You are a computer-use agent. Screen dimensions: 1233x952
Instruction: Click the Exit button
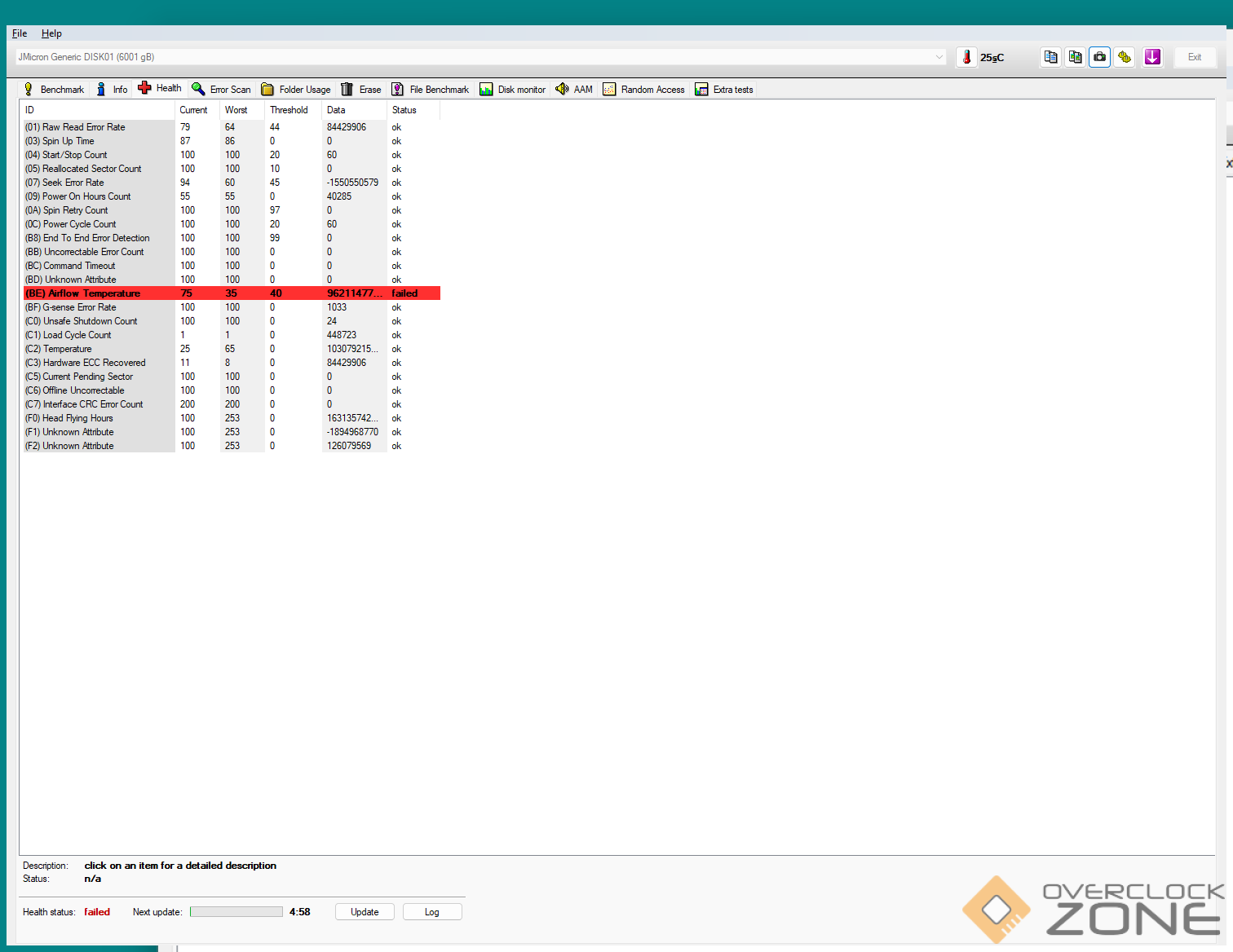1195,57
